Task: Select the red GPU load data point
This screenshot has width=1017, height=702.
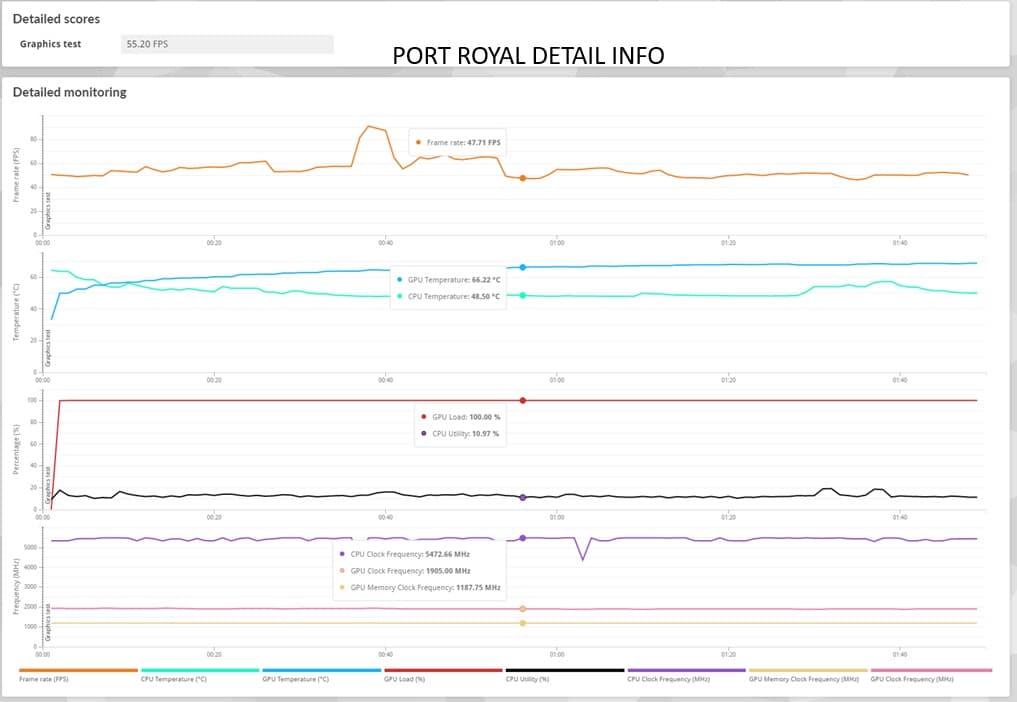Action: click(x=523, y=400)
